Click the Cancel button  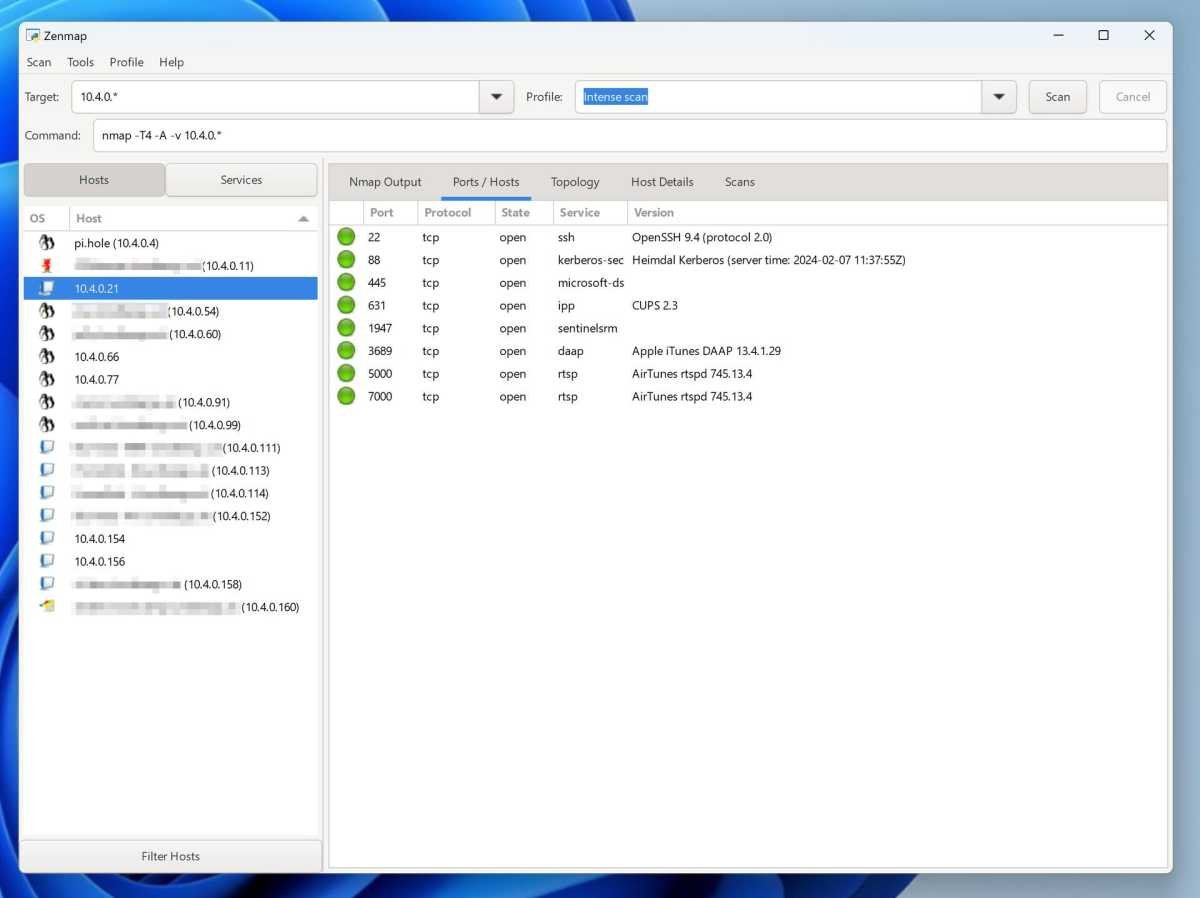pos(1133,97)
